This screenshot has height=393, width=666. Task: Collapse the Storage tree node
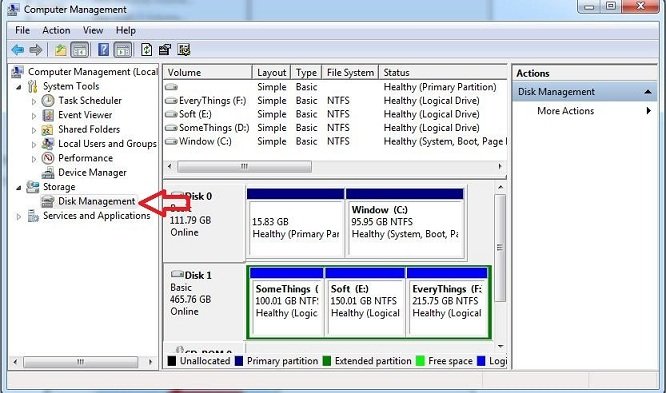19,188
